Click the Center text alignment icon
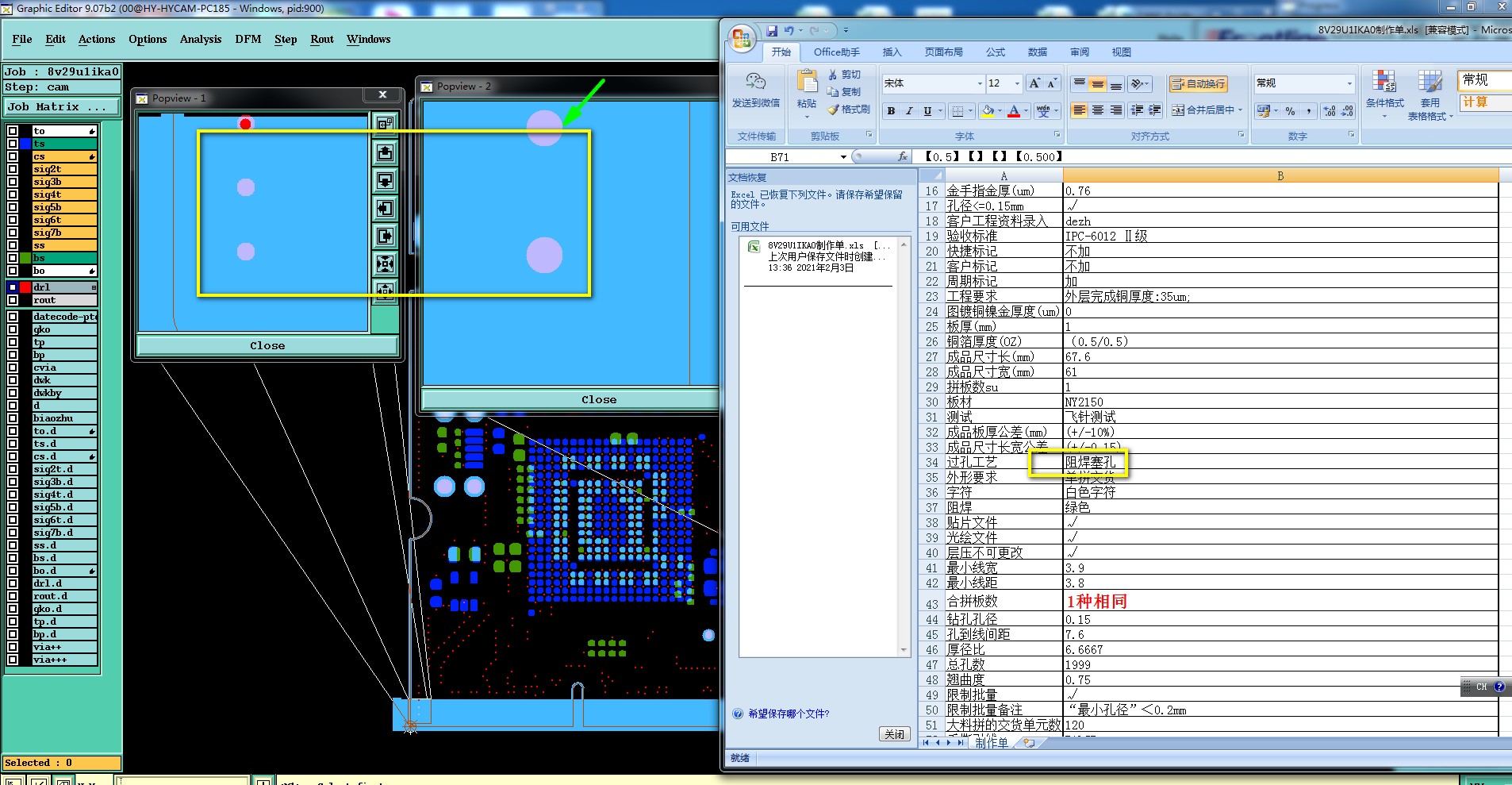1512x785 pixels. pyautogui.click(x=1098, y=110)
